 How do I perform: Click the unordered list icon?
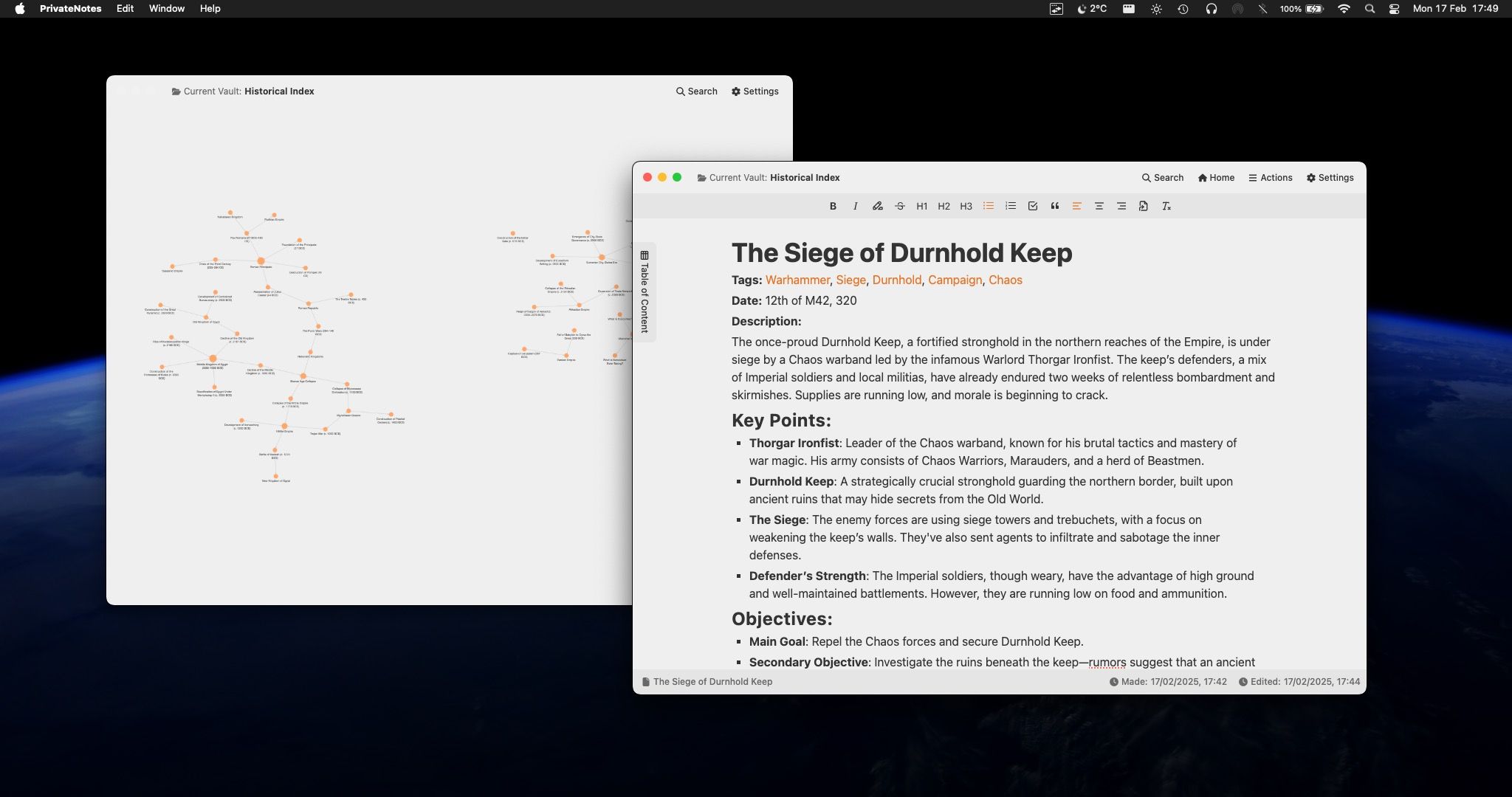(987, 206)
